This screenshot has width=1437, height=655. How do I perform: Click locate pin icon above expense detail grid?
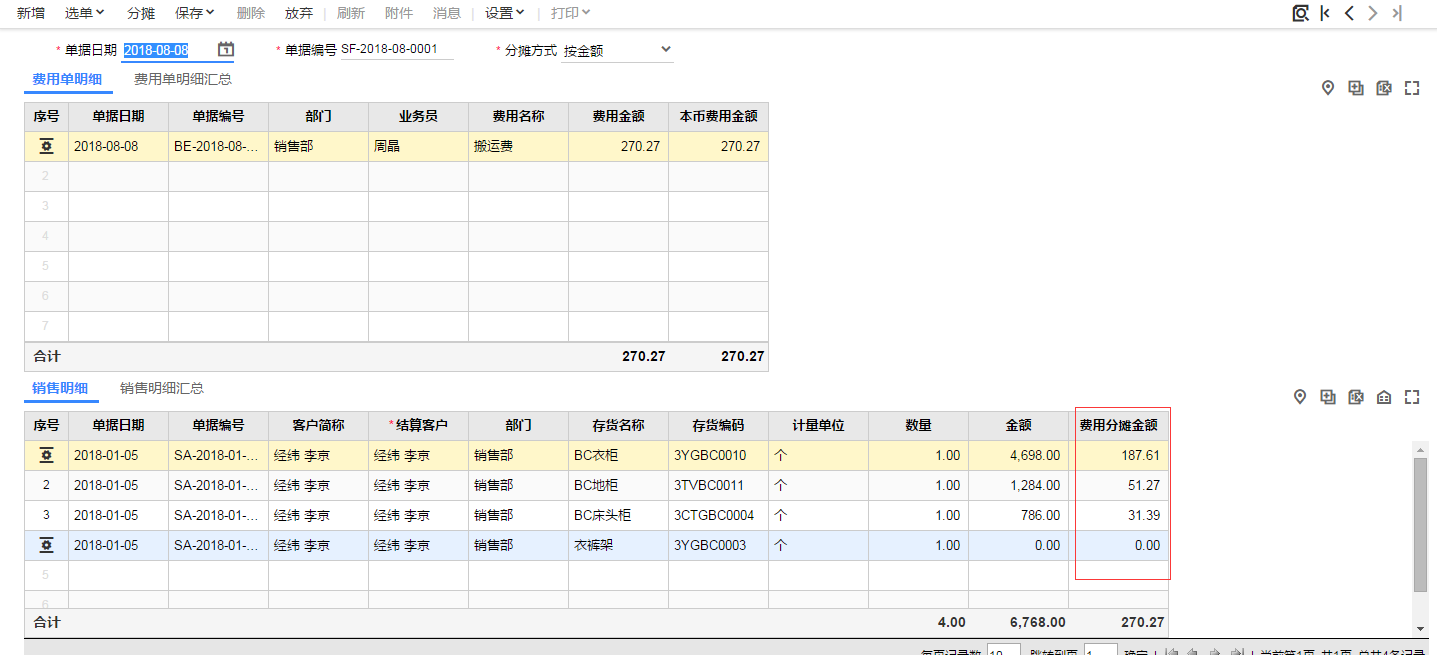coord(1328,88)
